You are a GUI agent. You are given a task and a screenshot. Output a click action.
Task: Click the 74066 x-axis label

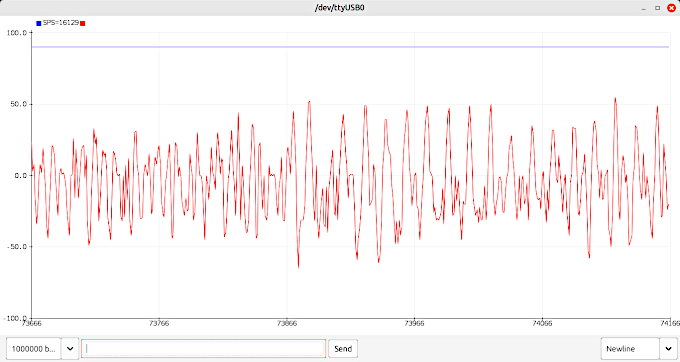(x=542, y=323)
